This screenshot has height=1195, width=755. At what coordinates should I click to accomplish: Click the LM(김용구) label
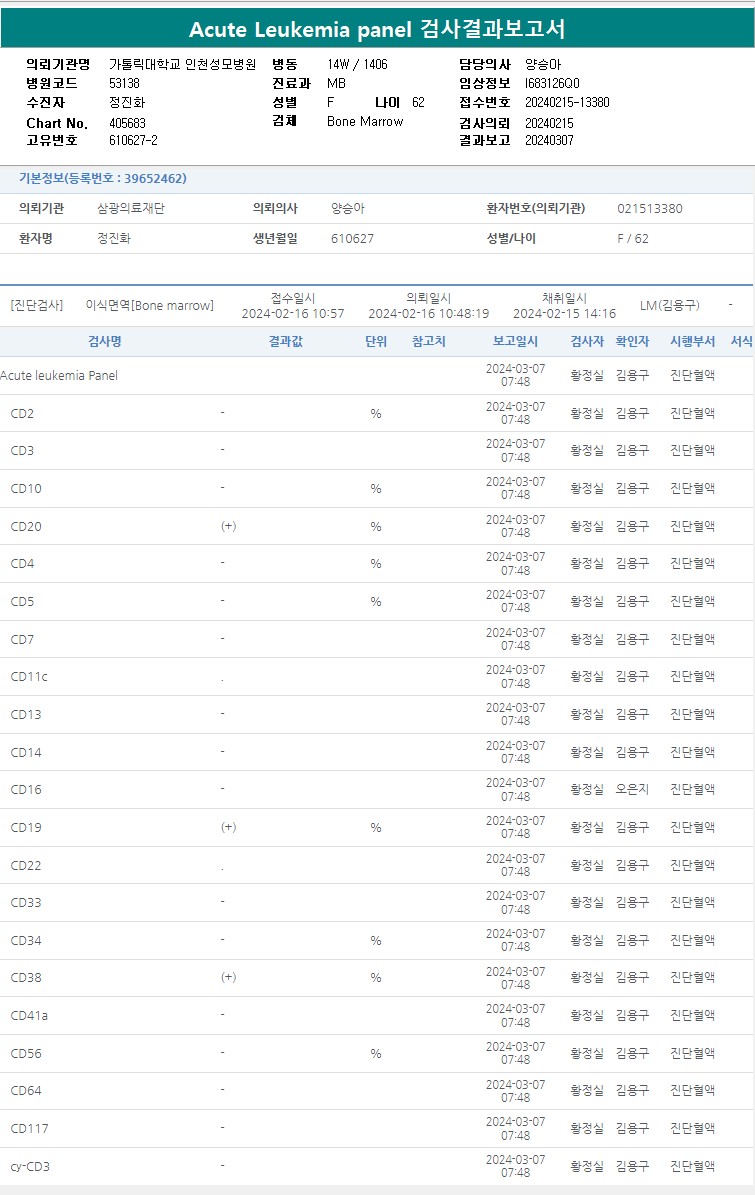669,306
